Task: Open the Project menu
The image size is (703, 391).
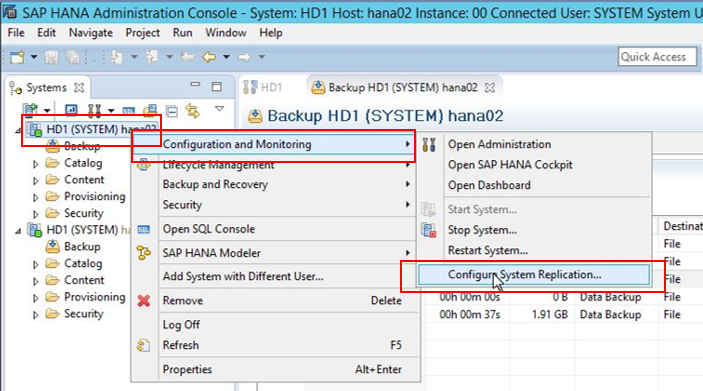Action: [143, 33]
